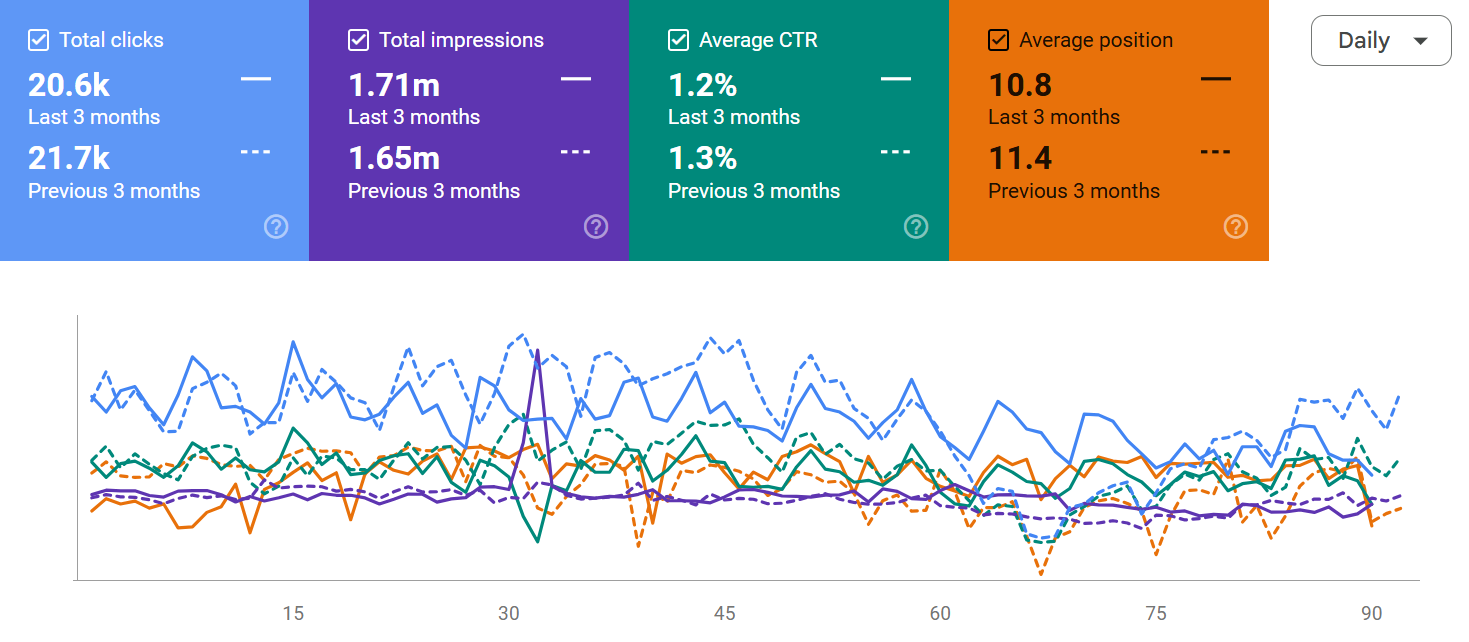Toggle the Total impressions checkbox
The width and height of the screenshot is (1469, 642).
(359, 40)
